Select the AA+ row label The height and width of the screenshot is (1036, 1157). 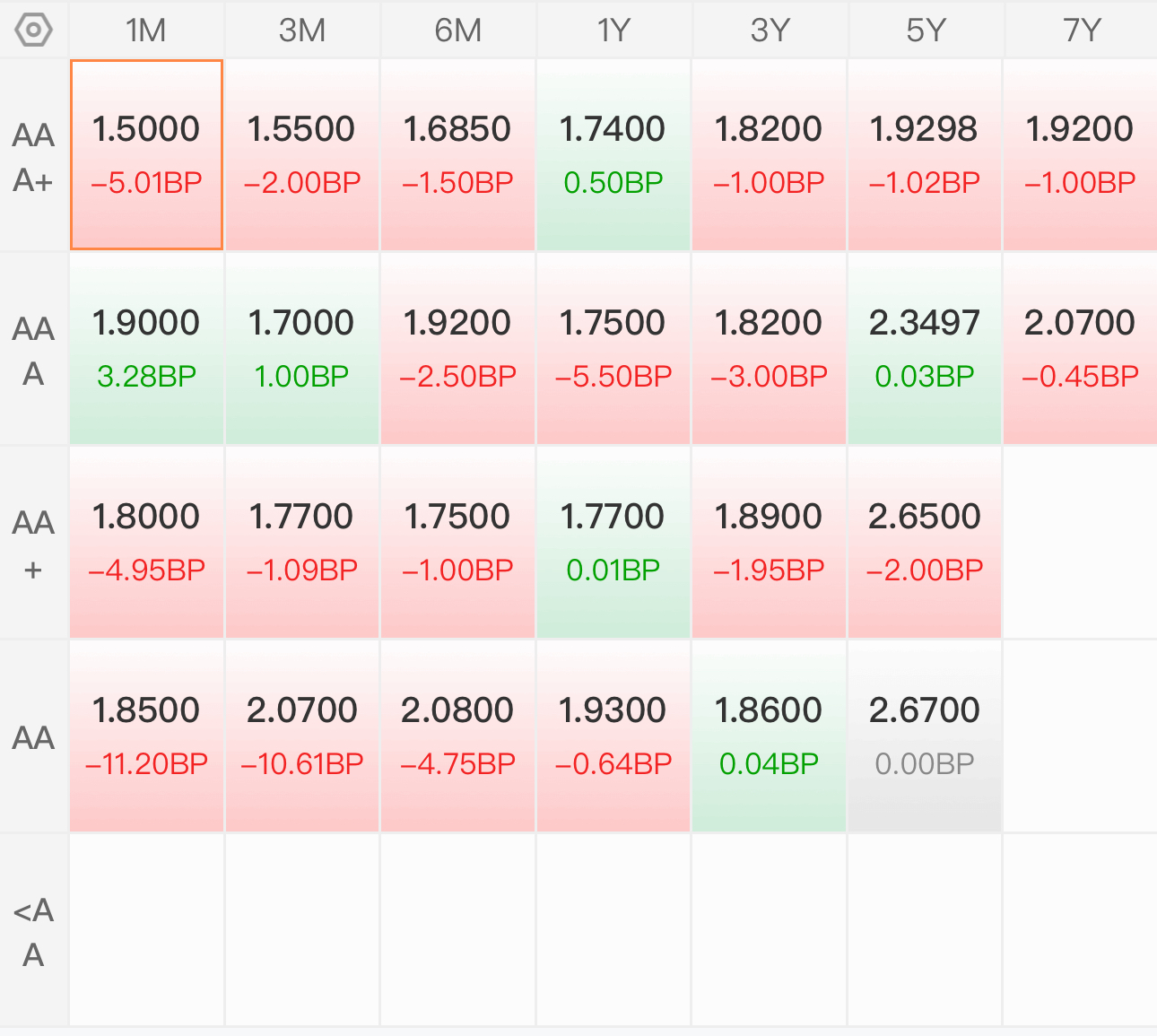tap(34, 544)
